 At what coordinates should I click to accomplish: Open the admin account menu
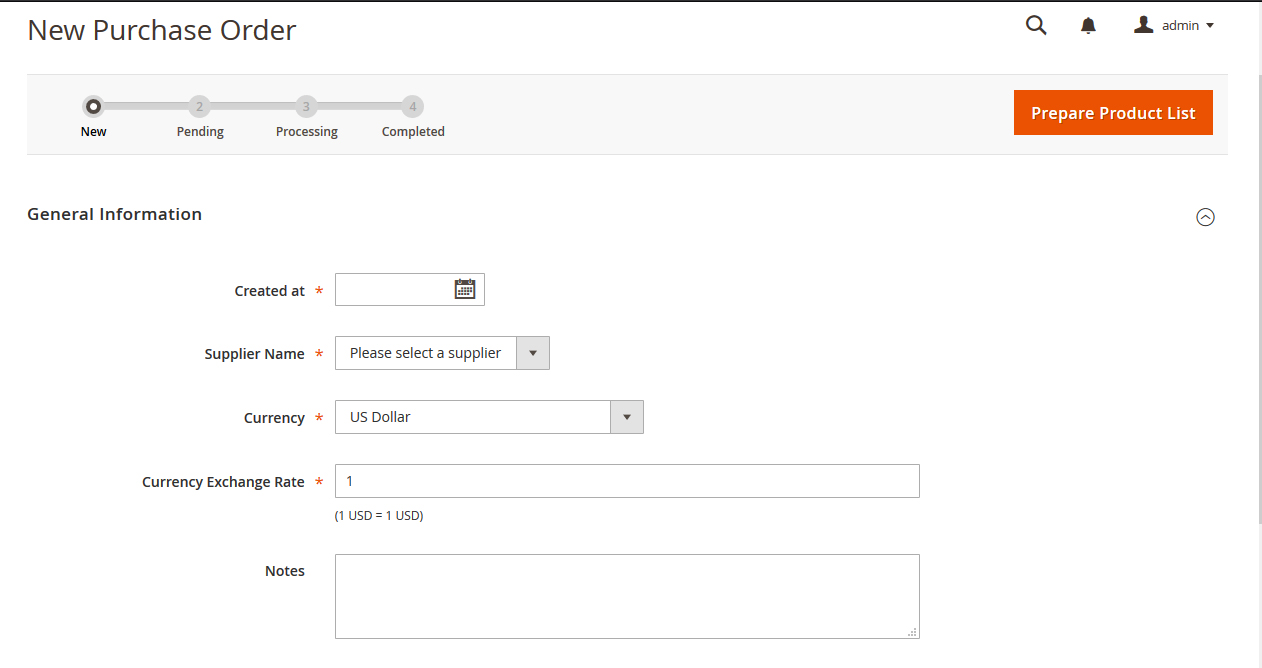click(x=1174, y=26)
